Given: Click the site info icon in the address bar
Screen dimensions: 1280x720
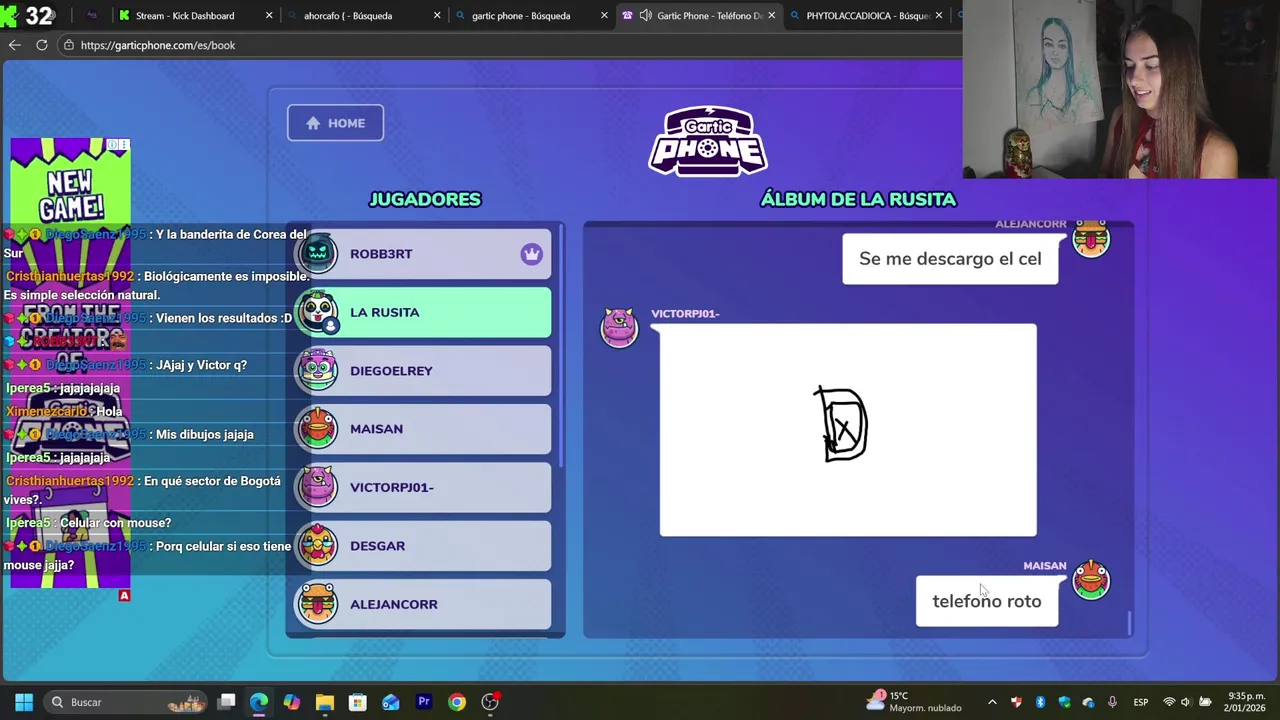Looking at the screenshot, I should tap(68, 45).
